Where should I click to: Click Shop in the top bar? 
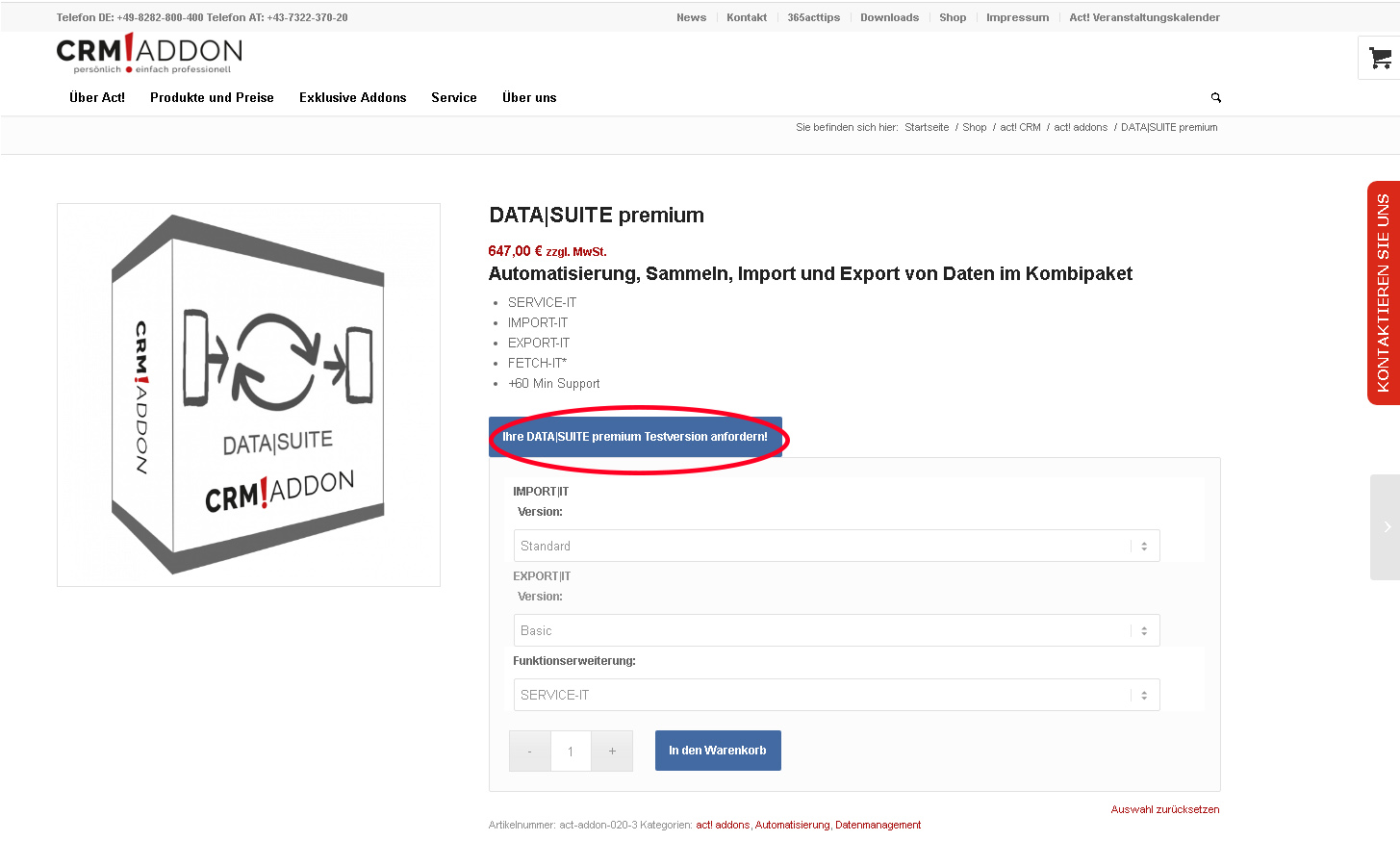click(953, 17)
